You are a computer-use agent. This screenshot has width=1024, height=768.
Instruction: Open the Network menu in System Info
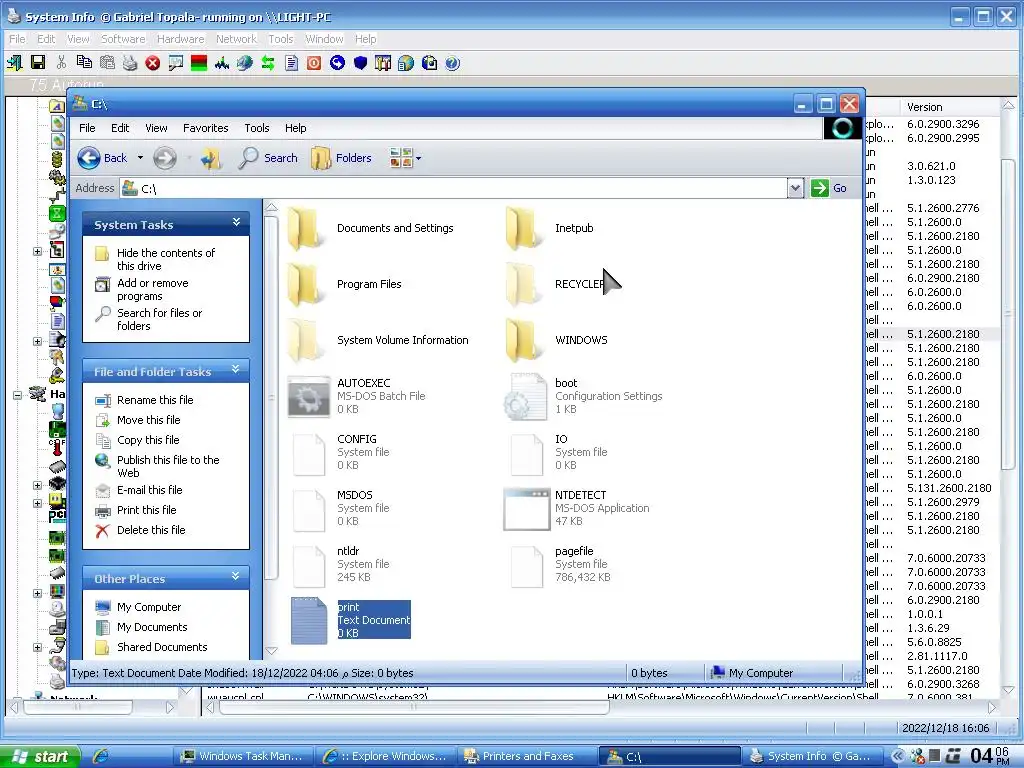(236, 39)
